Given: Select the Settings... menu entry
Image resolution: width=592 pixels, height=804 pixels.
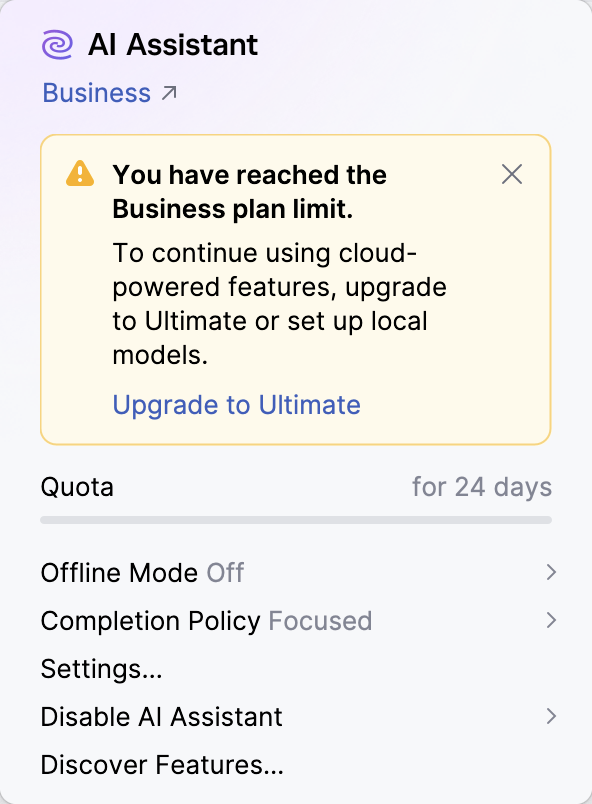Looking at the screenshot, I should click(x=101, y=668).
